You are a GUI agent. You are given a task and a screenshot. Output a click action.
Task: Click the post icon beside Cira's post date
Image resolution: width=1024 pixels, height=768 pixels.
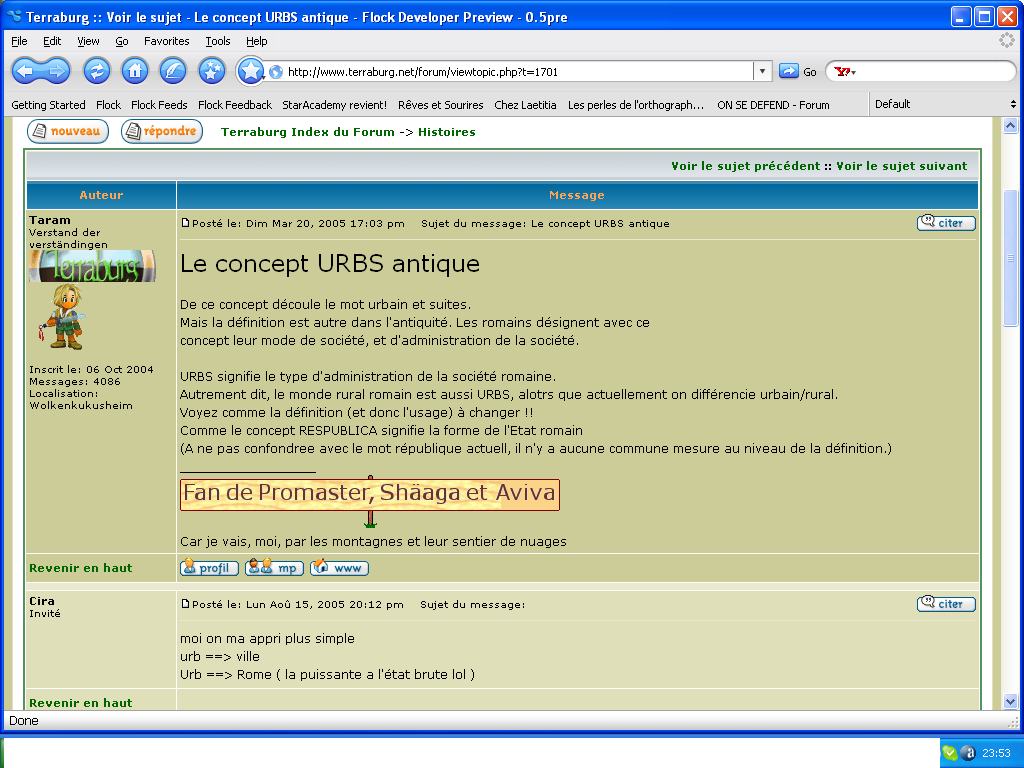185,603
